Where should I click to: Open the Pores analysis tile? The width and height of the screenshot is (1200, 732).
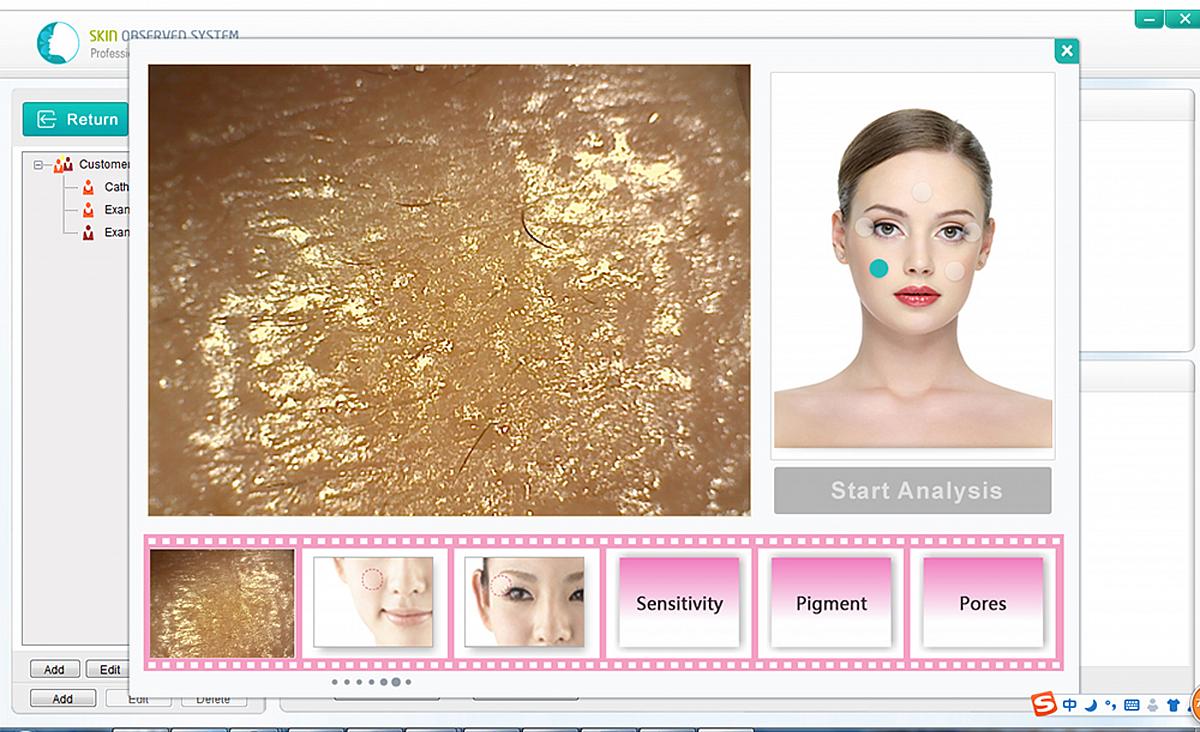click(982, 603)
